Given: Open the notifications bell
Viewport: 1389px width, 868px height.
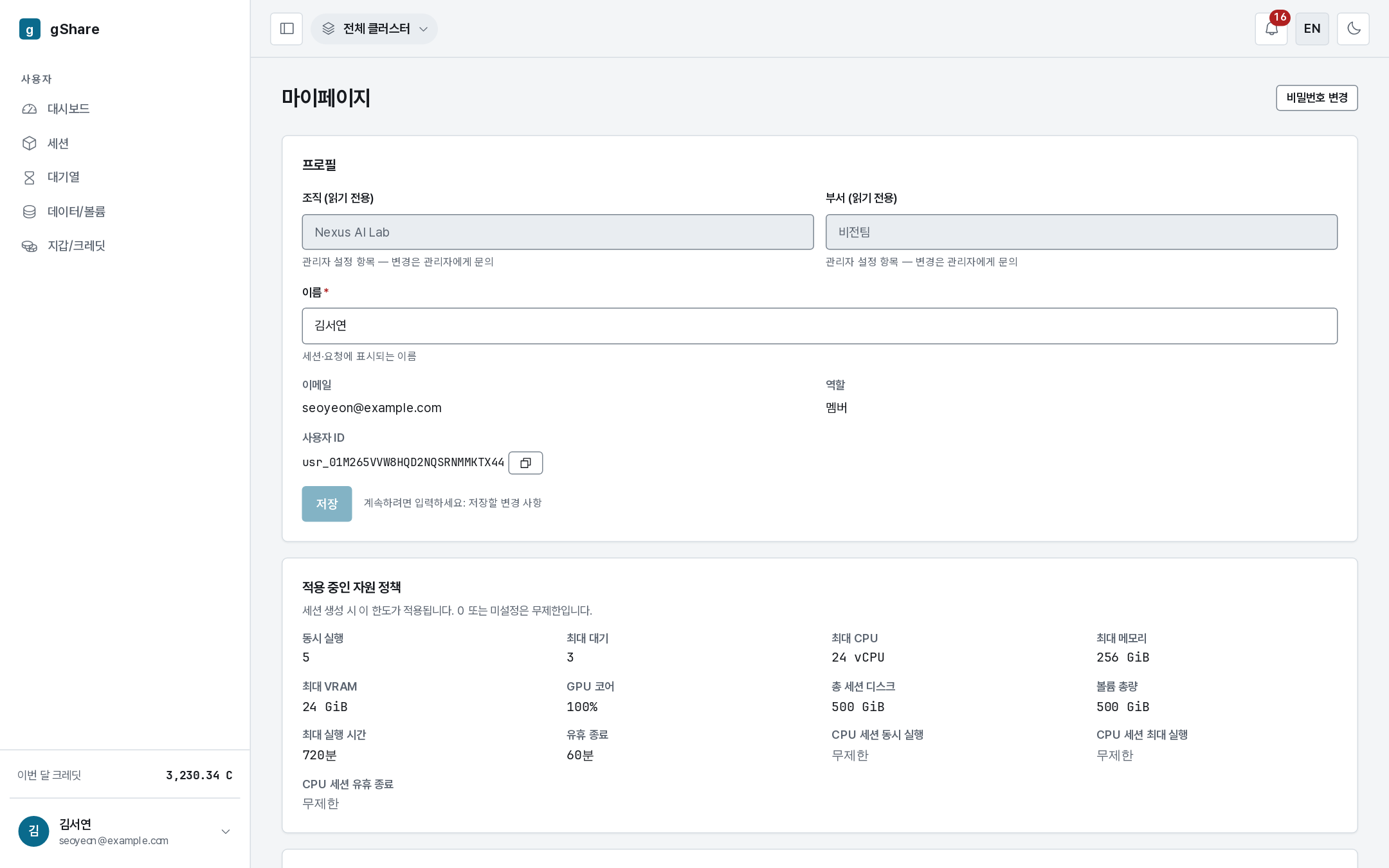Looking at the screenshot, I should point(1271,29).
